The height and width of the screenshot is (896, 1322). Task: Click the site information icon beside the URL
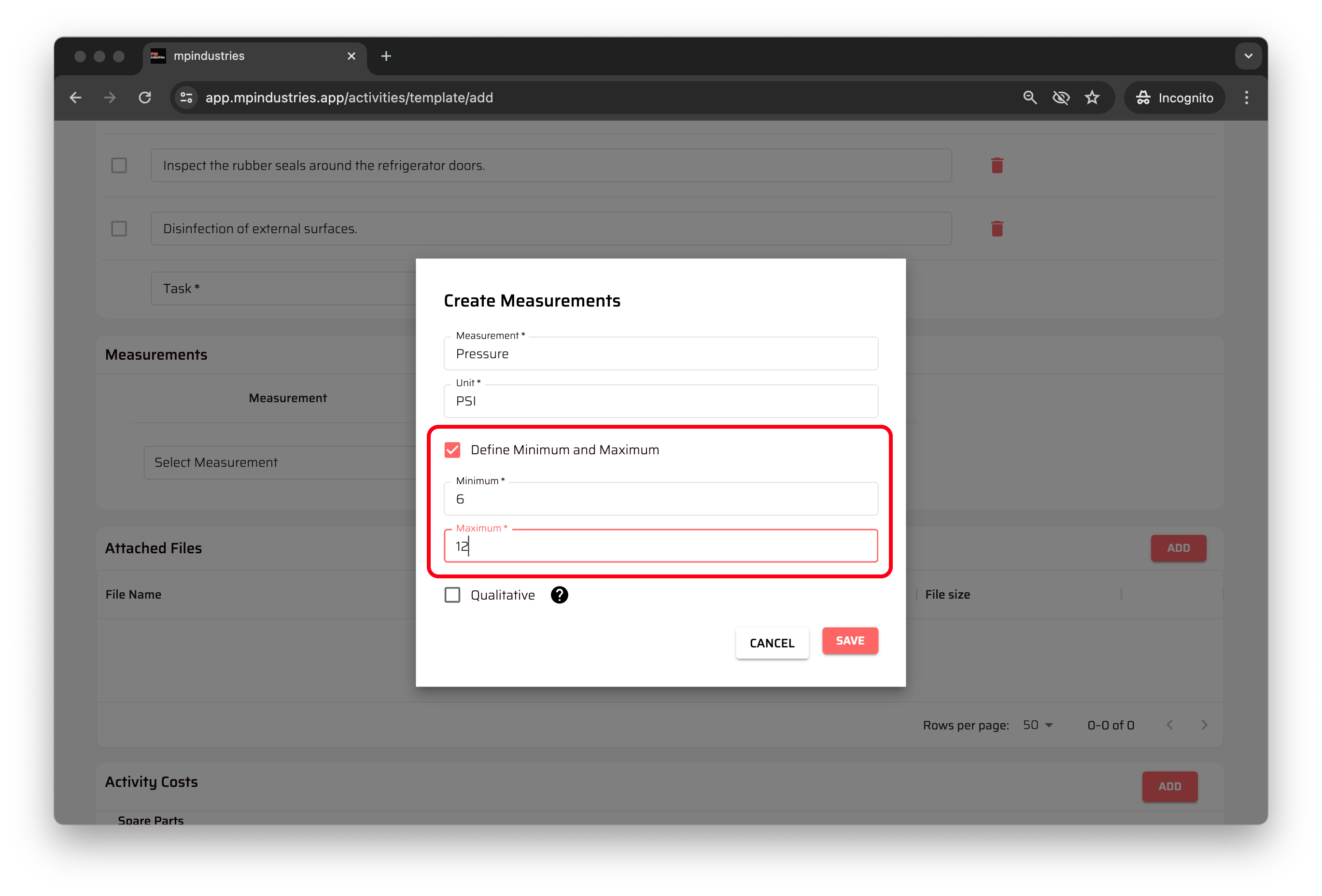[x=186, y=98]
